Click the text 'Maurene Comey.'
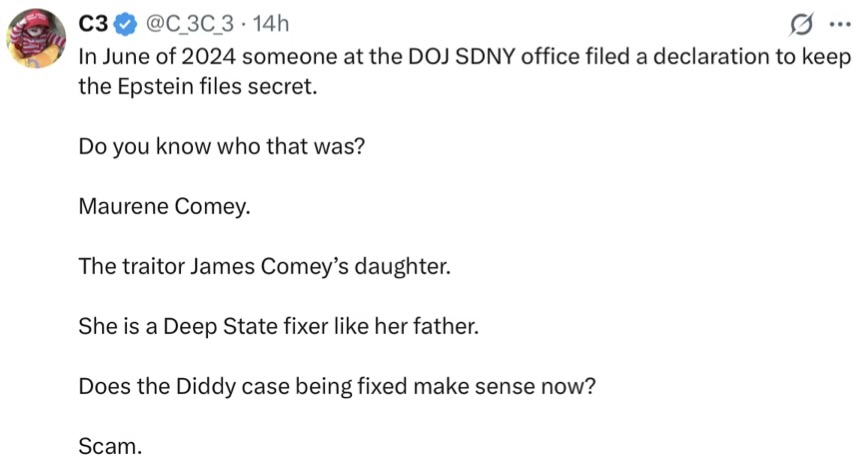Image resolution: width=860 pixels, height=472 pixels. tap(165, 206)
